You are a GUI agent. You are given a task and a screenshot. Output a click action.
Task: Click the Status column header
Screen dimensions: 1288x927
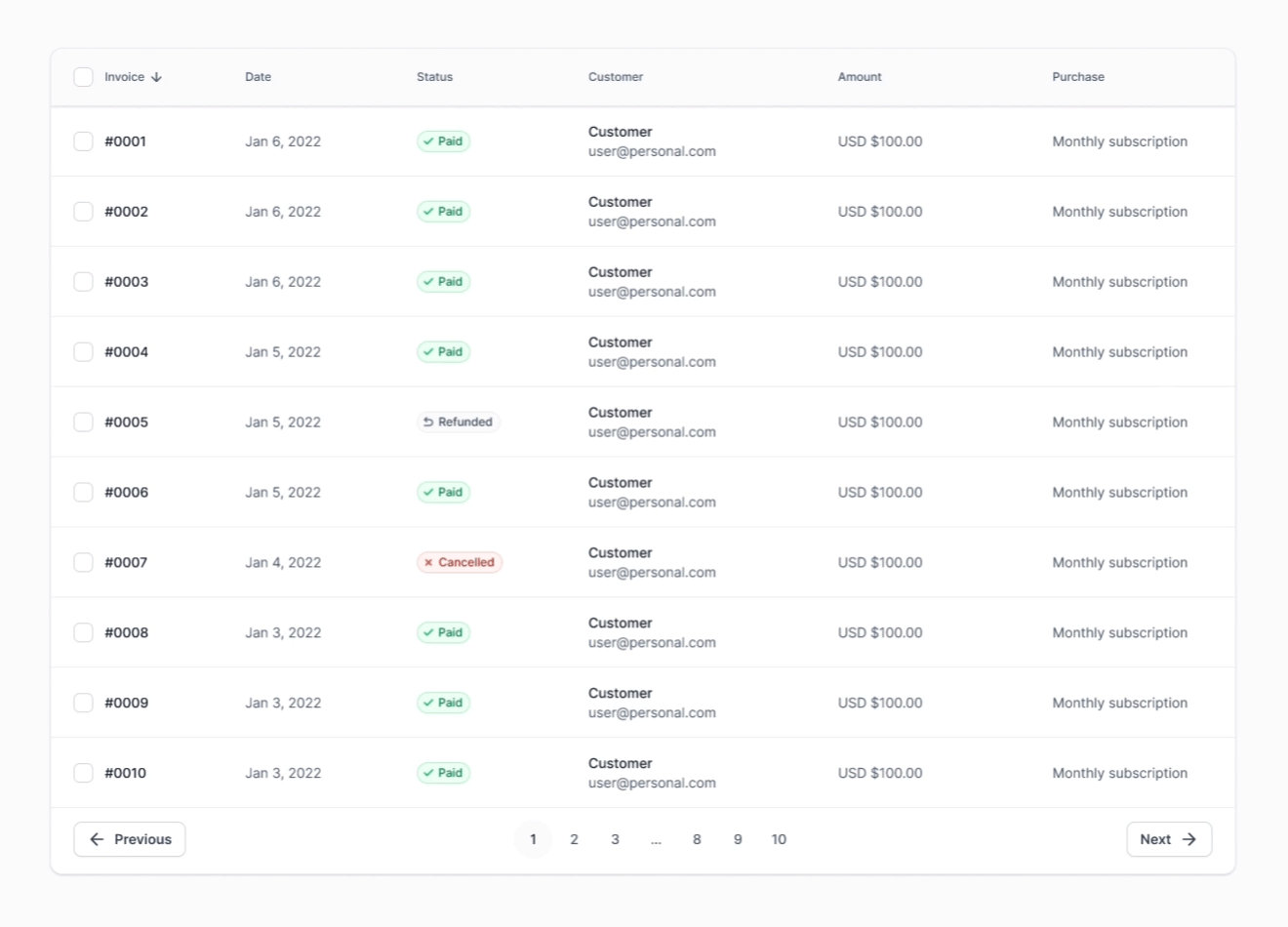[x=434, y=77]
